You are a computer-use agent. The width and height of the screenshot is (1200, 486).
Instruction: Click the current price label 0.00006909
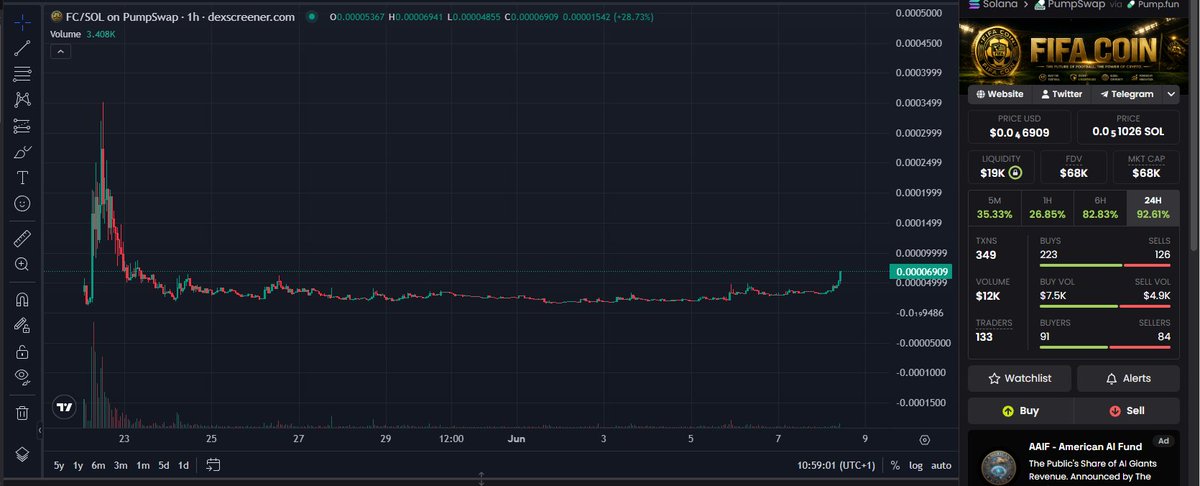click(x=920, y=272)
